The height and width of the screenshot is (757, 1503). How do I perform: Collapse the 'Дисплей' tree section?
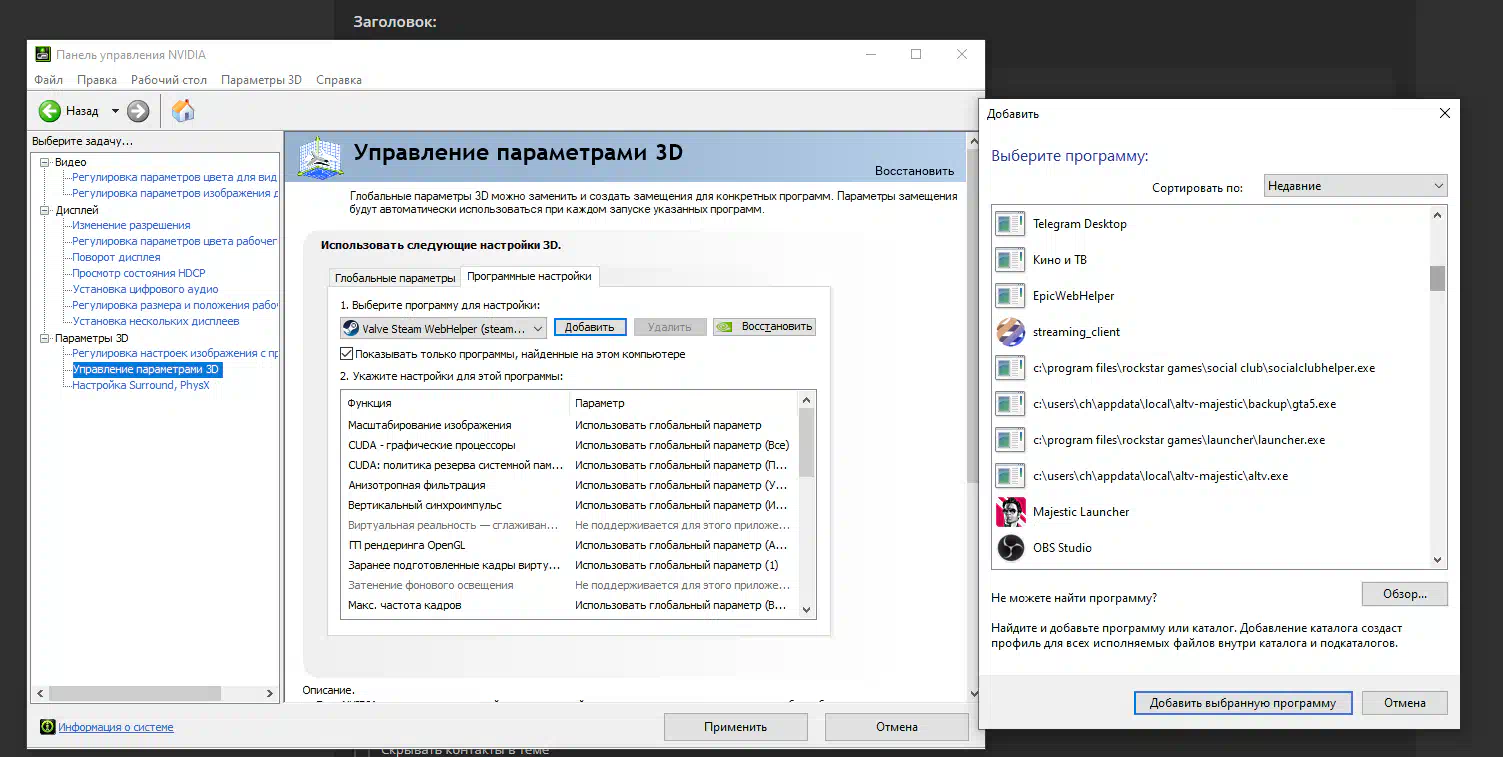point(45,211)
